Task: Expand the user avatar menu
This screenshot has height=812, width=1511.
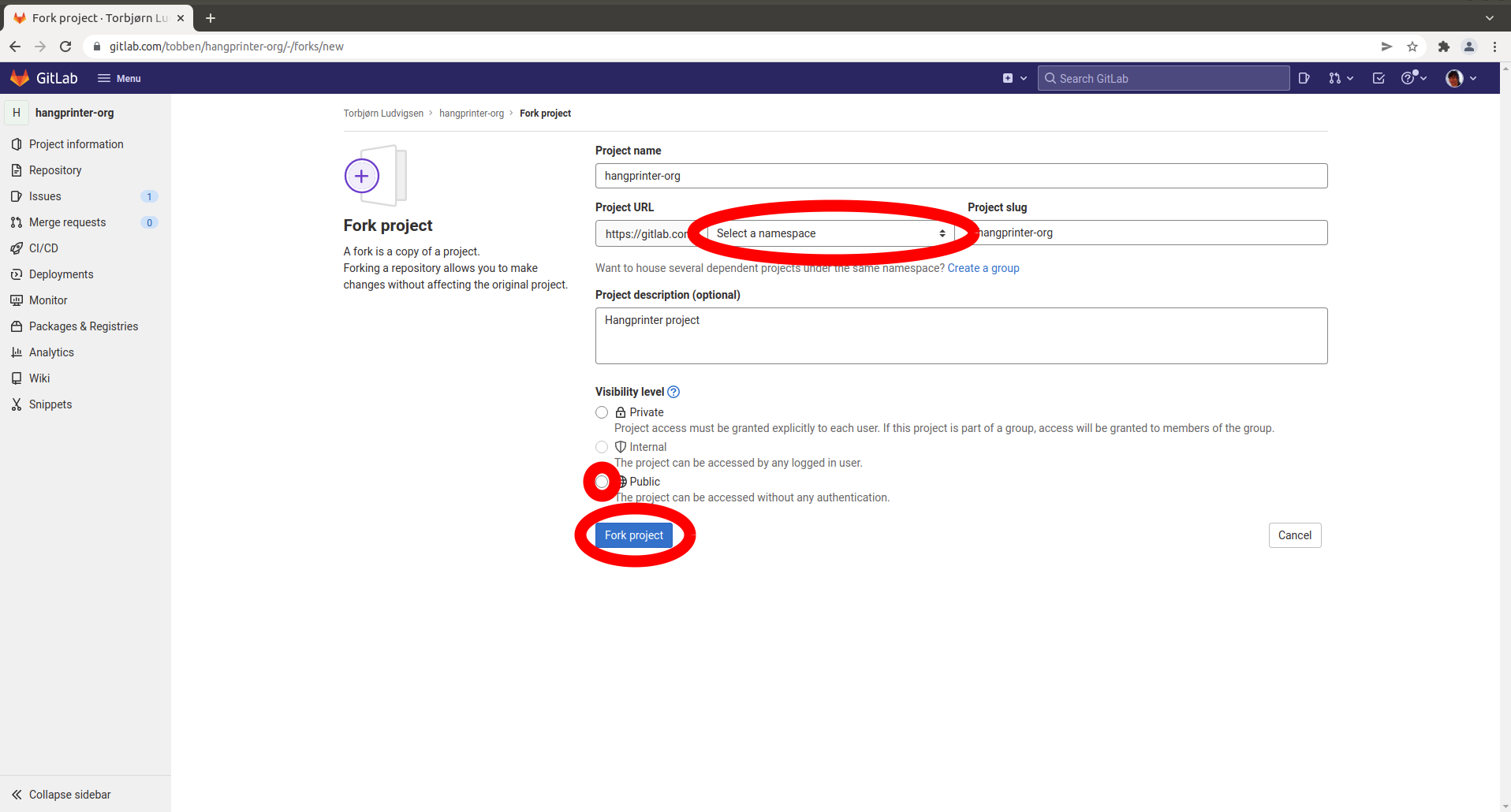Action: (x=1461, y=78)
